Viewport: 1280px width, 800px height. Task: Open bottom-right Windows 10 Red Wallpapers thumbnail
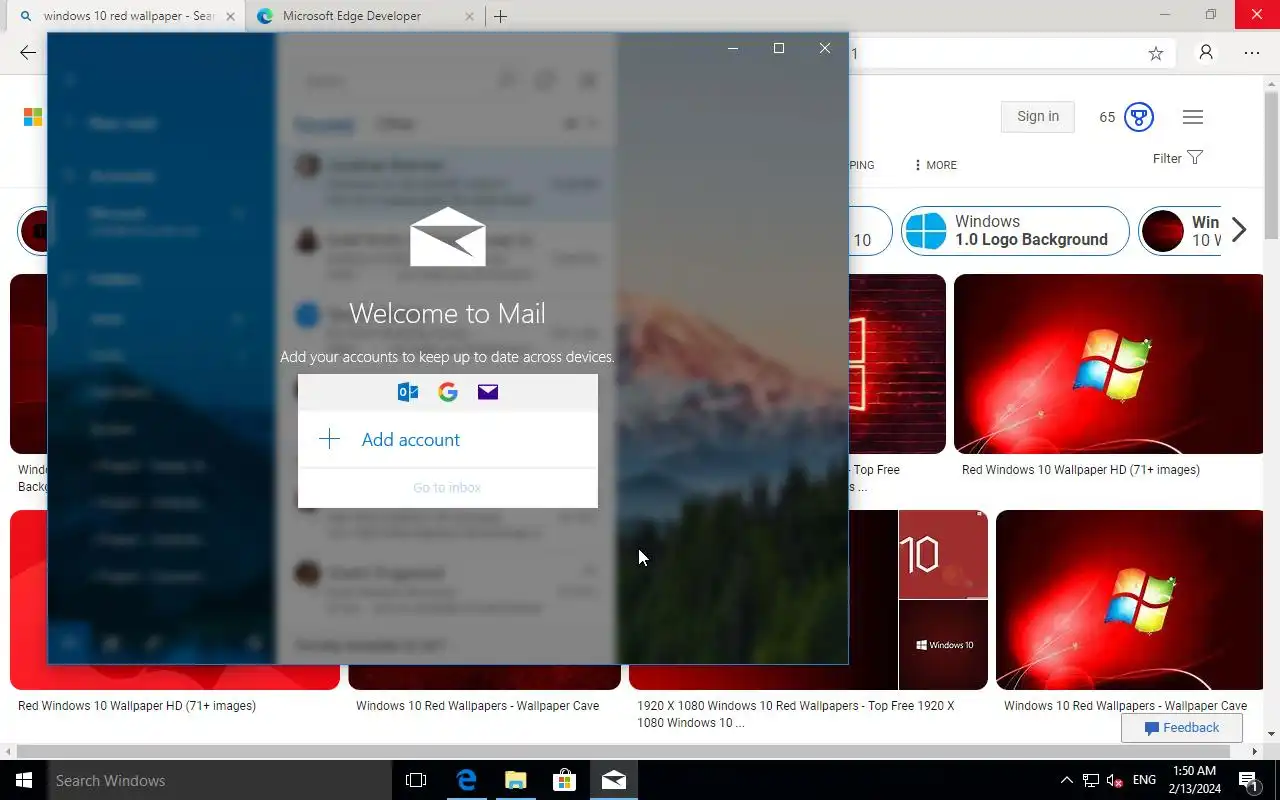click(1129, 600)
